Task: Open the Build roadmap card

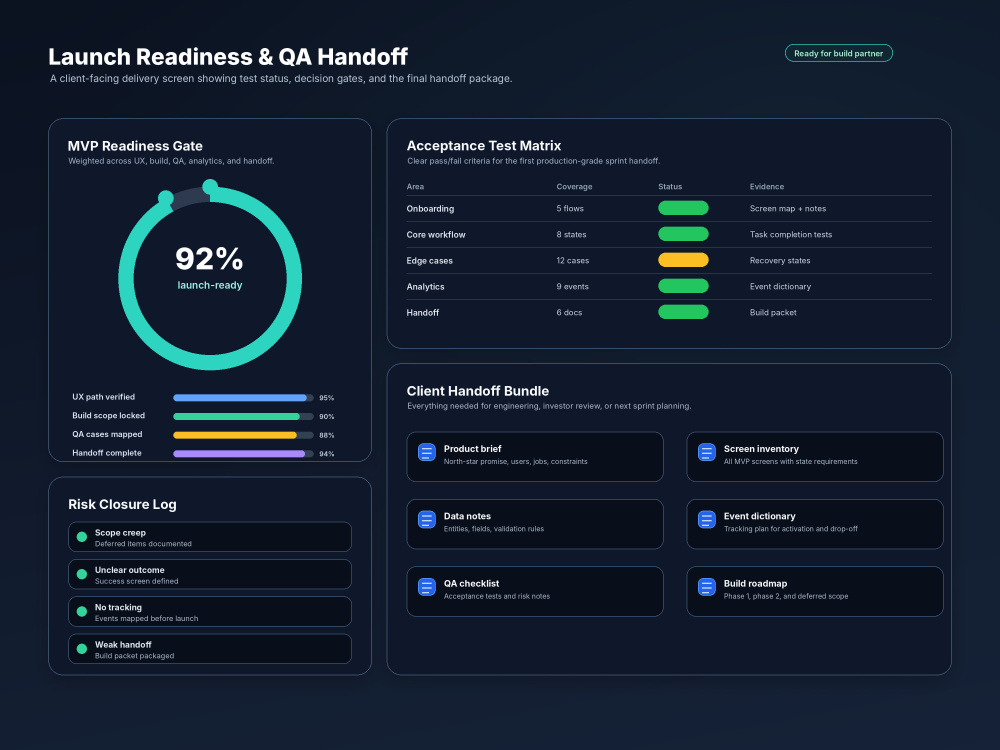Action: pyautogui.click(x=814, y=591)
